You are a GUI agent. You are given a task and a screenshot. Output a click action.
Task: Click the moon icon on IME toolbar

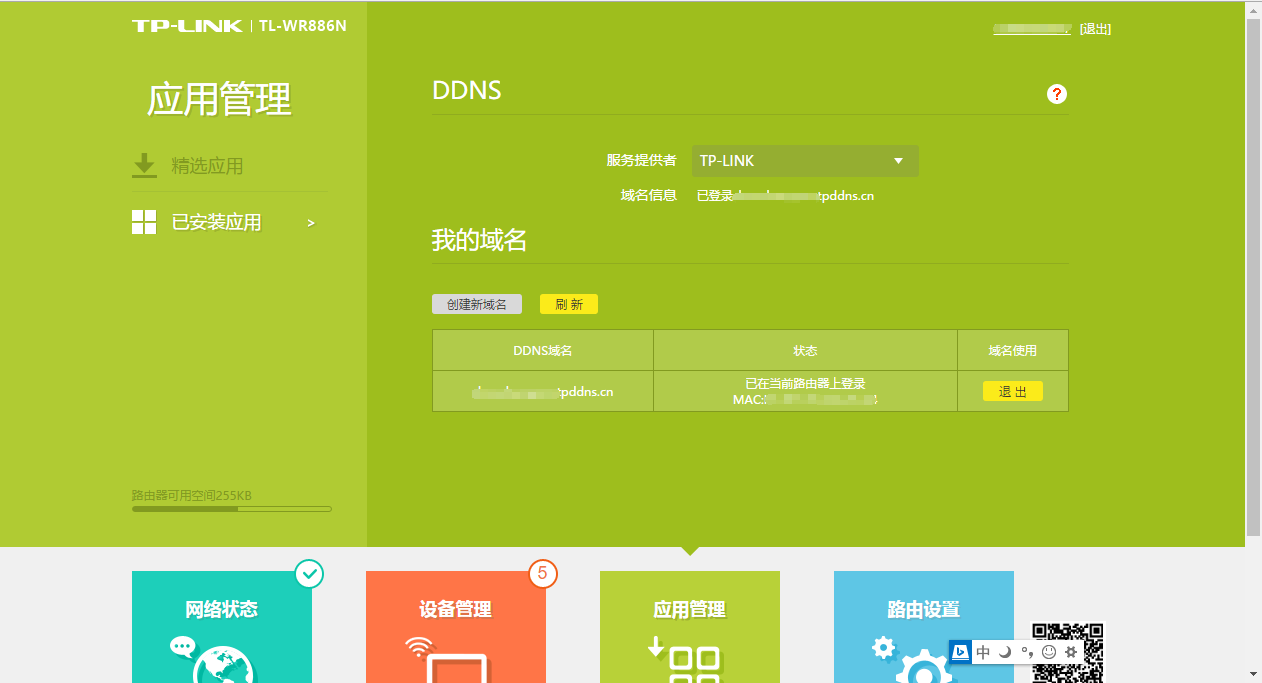pos(1005,652)
